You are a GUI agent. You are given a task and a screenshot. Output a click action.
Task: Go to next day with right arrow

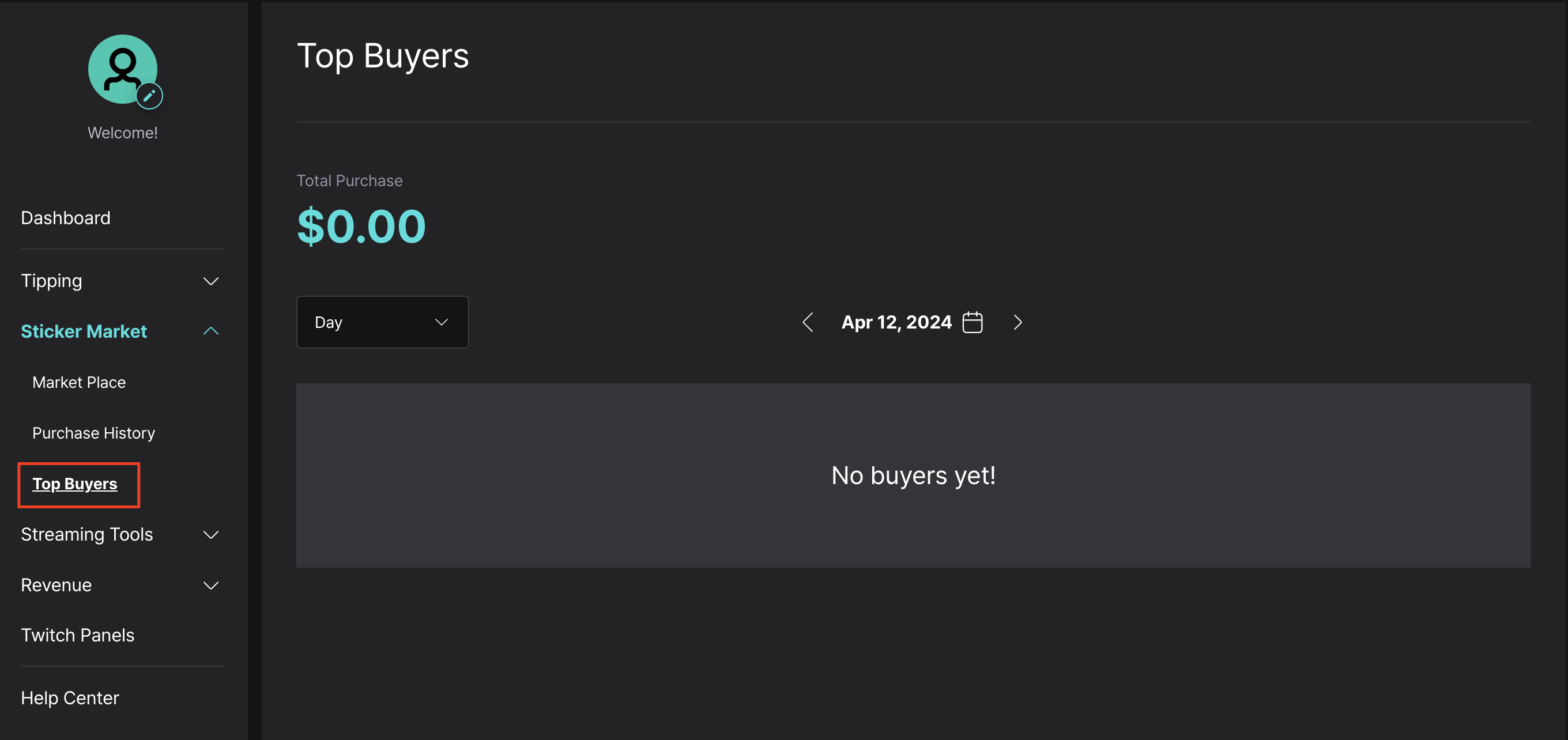pyautogui.click(x=1017, y=322)
